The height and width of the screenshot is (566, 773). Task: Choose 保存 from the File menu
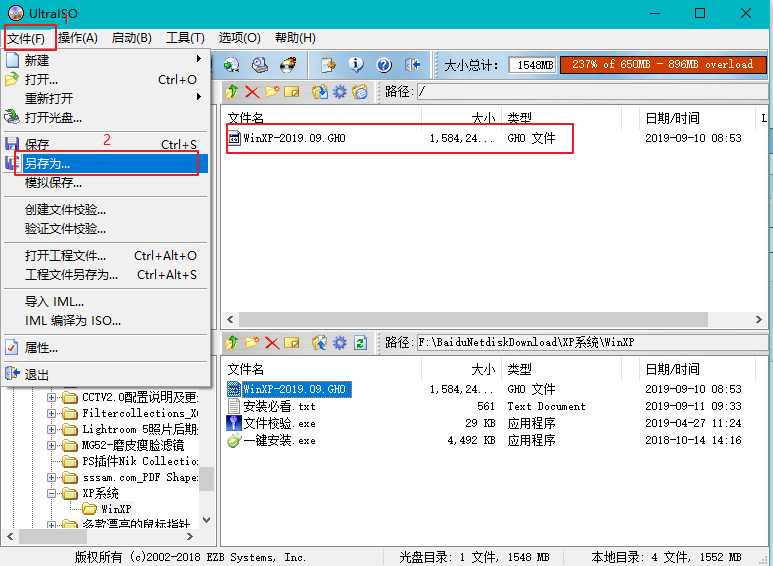[x=106, y=144]
